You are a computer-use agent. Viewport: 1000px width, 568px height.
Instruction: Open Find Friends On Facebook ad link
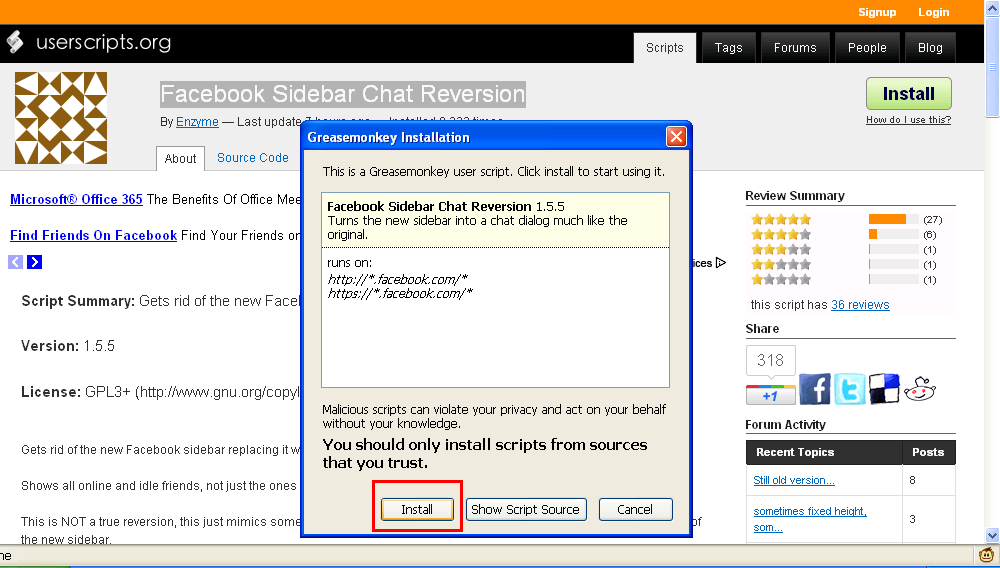click(94, 235)
